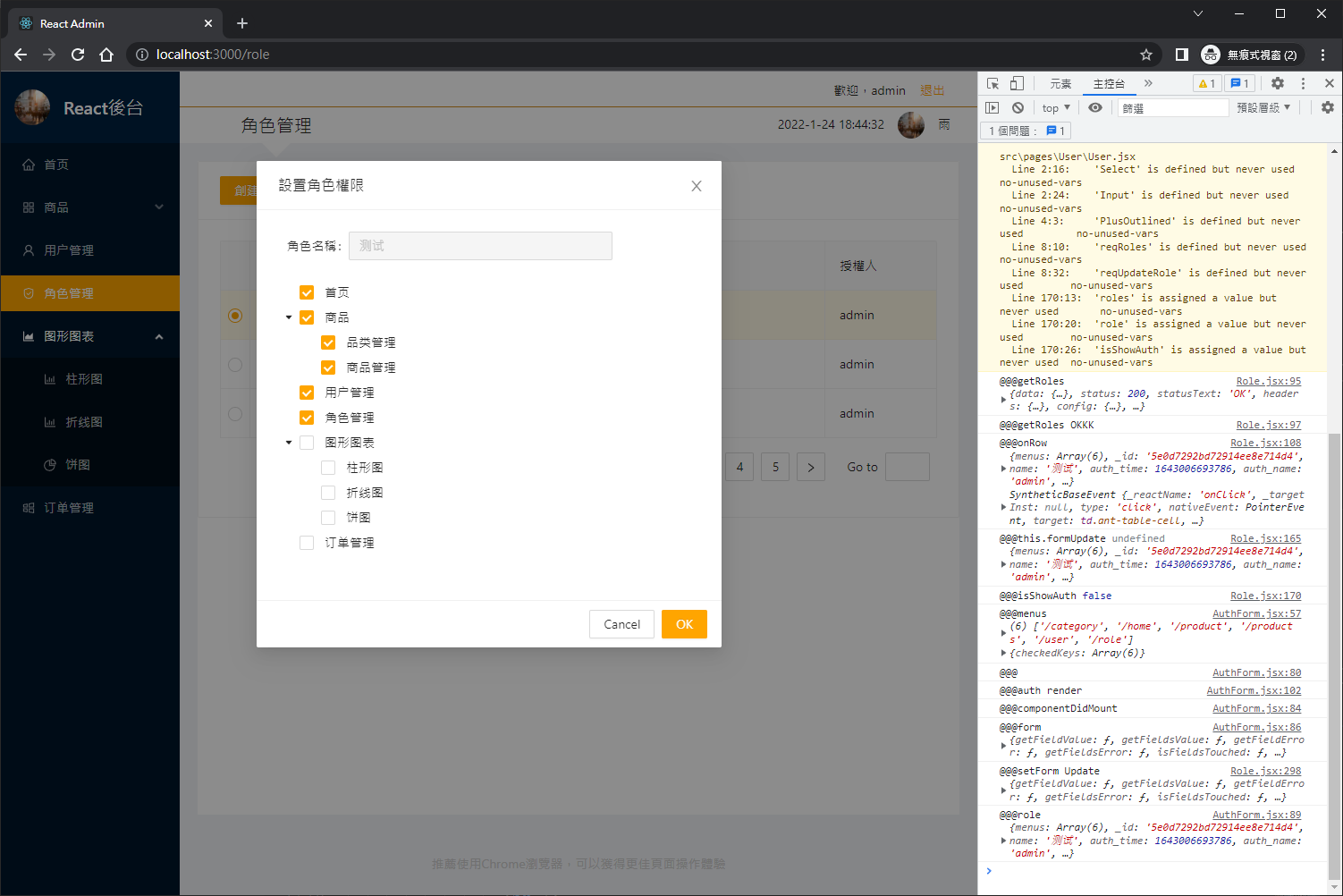Toggle DevTools device toolbar icon
This screenshot has width=1343, height=896.
1017,83
